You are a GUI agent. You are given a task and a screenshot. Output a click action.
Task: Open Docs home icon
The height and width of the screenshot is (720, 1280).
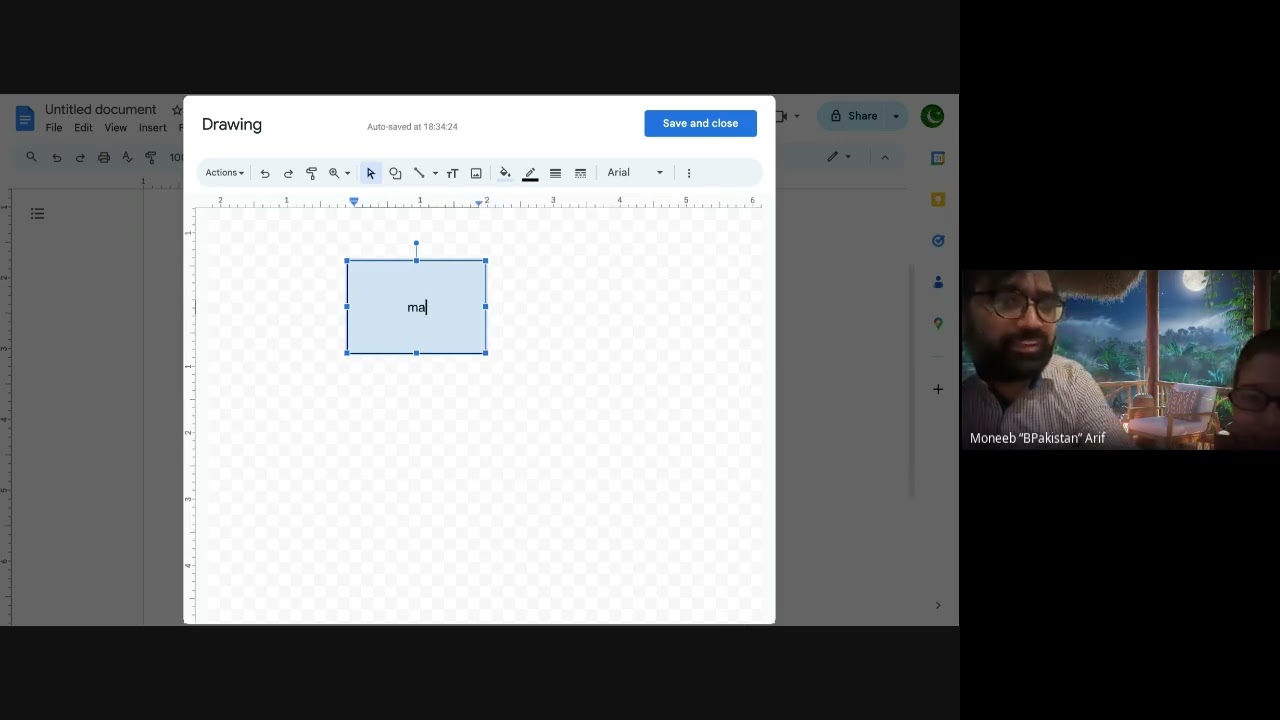point(25,117)
